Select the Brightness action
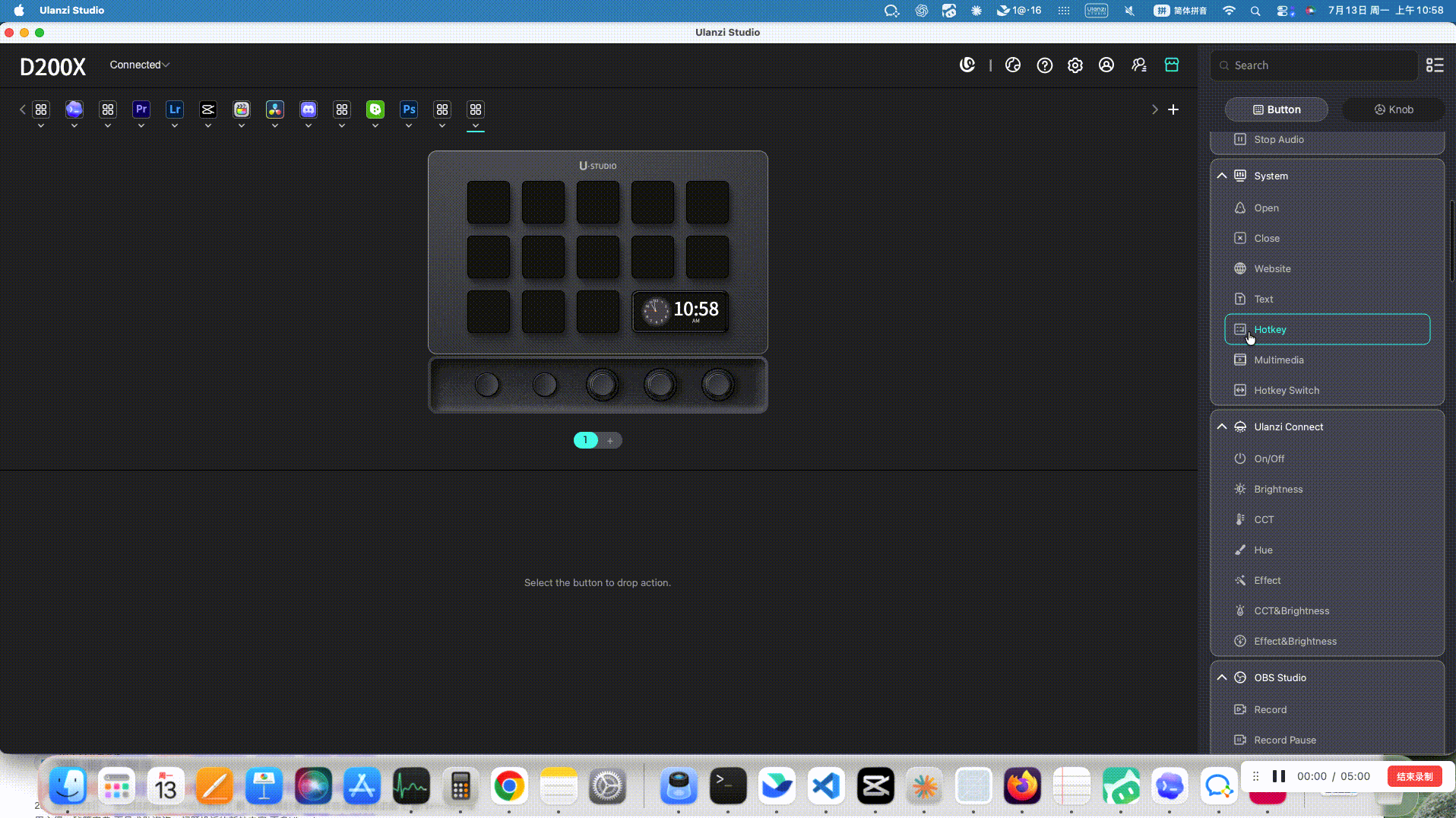The width and height of the screenshot is (1456, 818). (x=1327, y=489)
